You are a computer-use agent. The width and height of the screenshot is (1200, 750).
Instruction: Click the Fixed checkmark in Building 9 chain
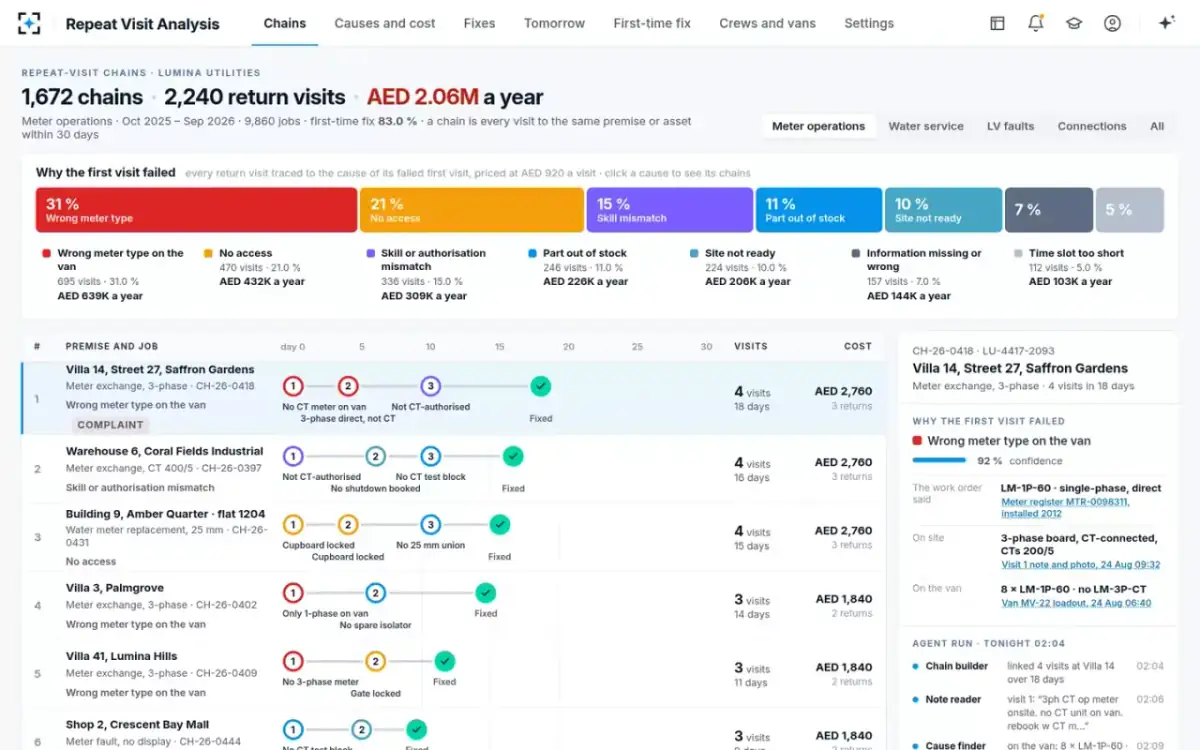pyautogui.click(x=499, y=524)
